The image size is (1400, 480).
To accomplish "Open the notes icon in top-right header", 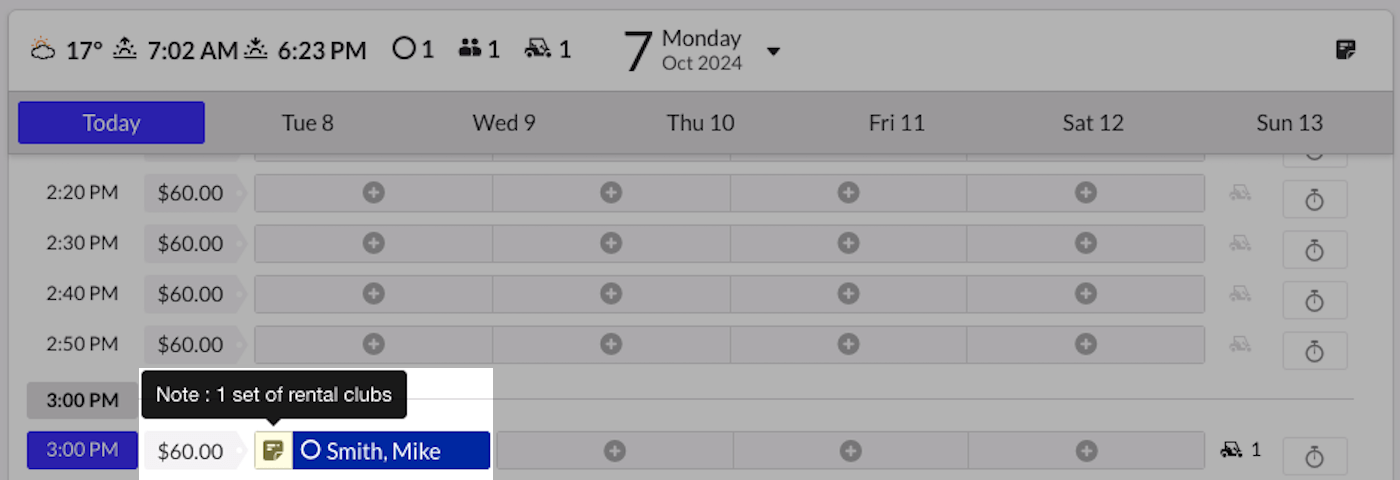I will pyautogui.click(x=1346, y=49).
